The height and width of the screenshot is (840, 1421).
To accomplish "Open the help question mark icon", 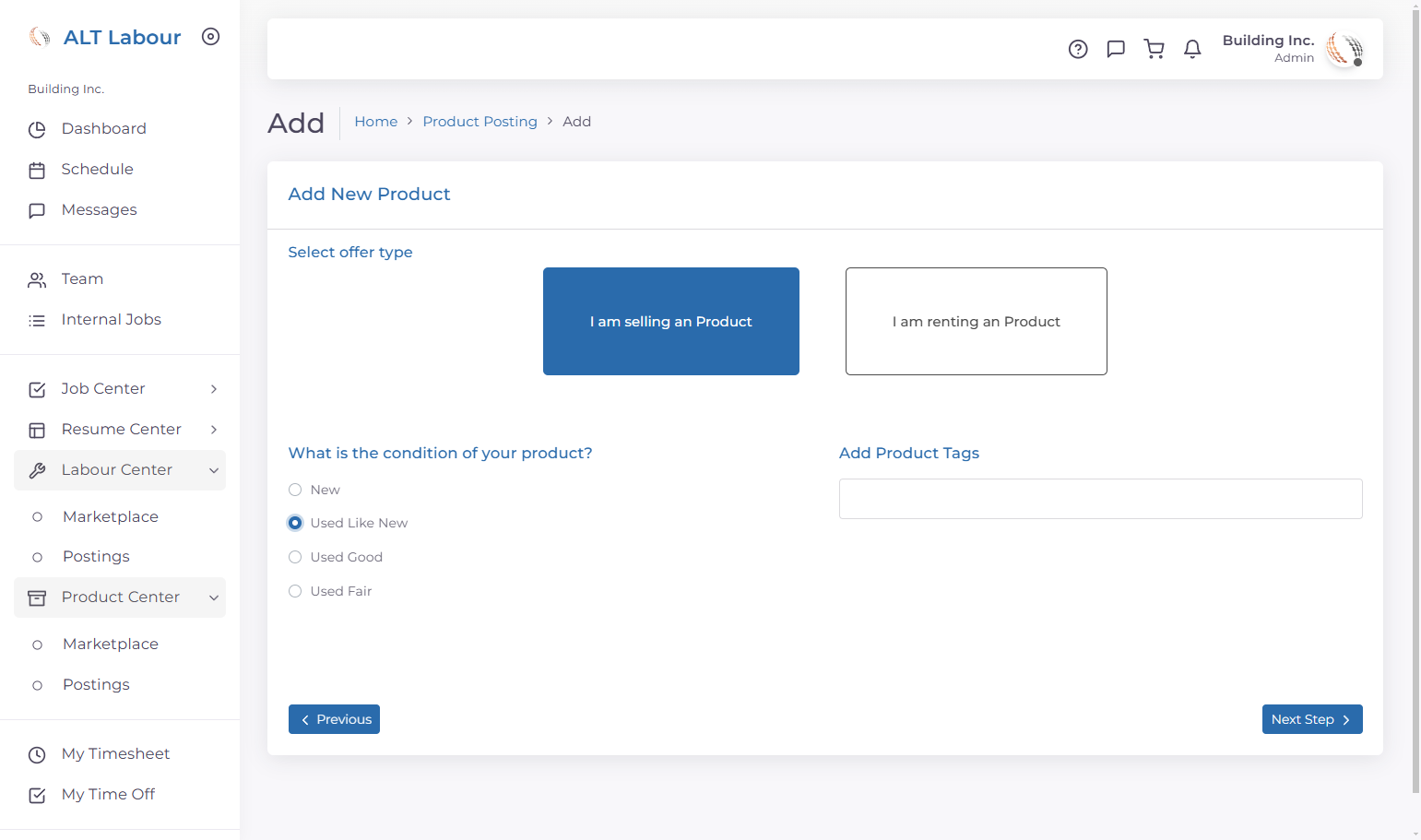I will [1078, 49].
